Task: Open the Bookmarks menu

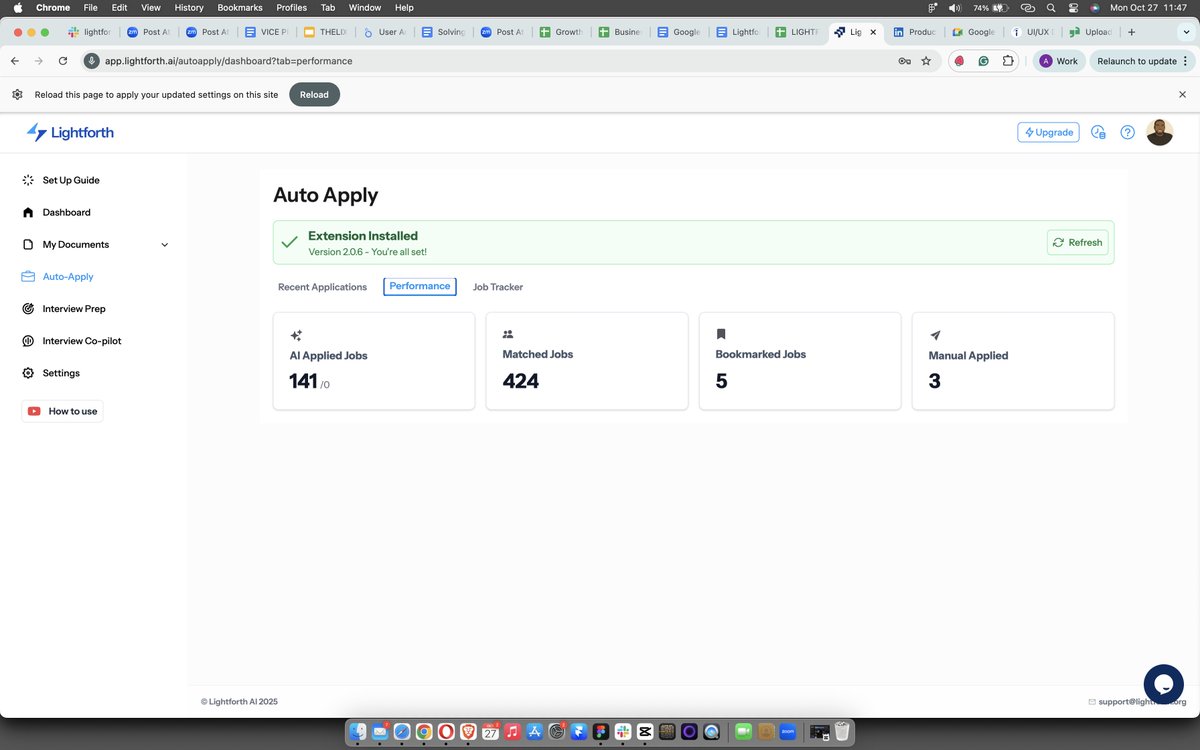Action: pos(240,7)
